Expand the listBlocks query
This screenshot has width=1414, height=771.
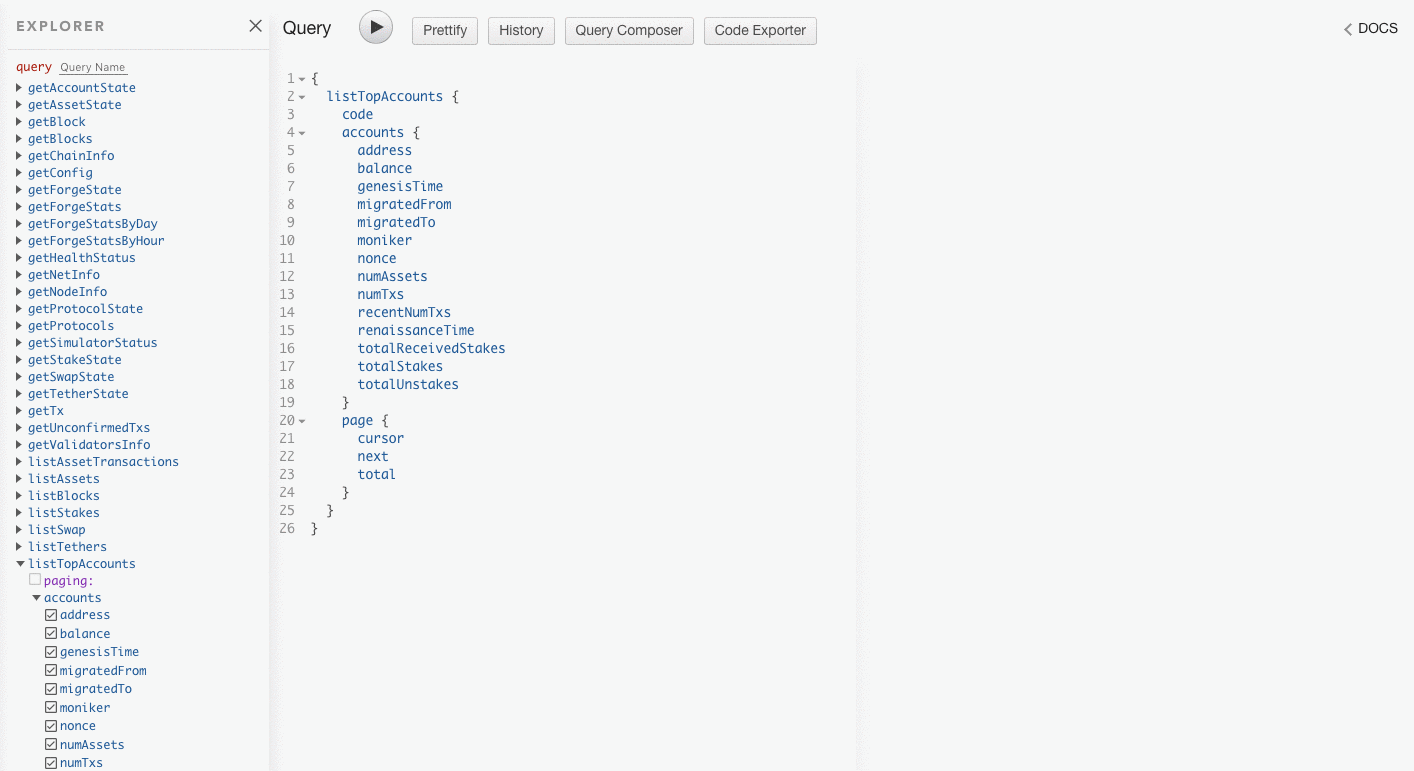pos(19,496)
